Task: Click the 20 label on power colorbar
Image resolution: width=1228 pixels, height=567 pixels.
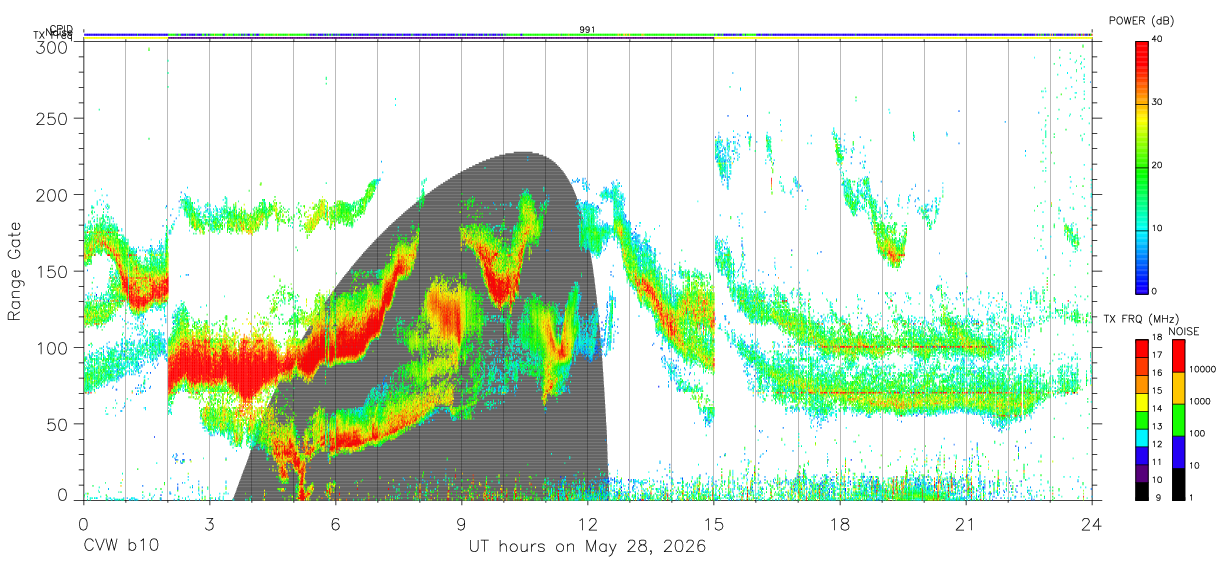Action: pyautogui.click(x=1158, y=166)
